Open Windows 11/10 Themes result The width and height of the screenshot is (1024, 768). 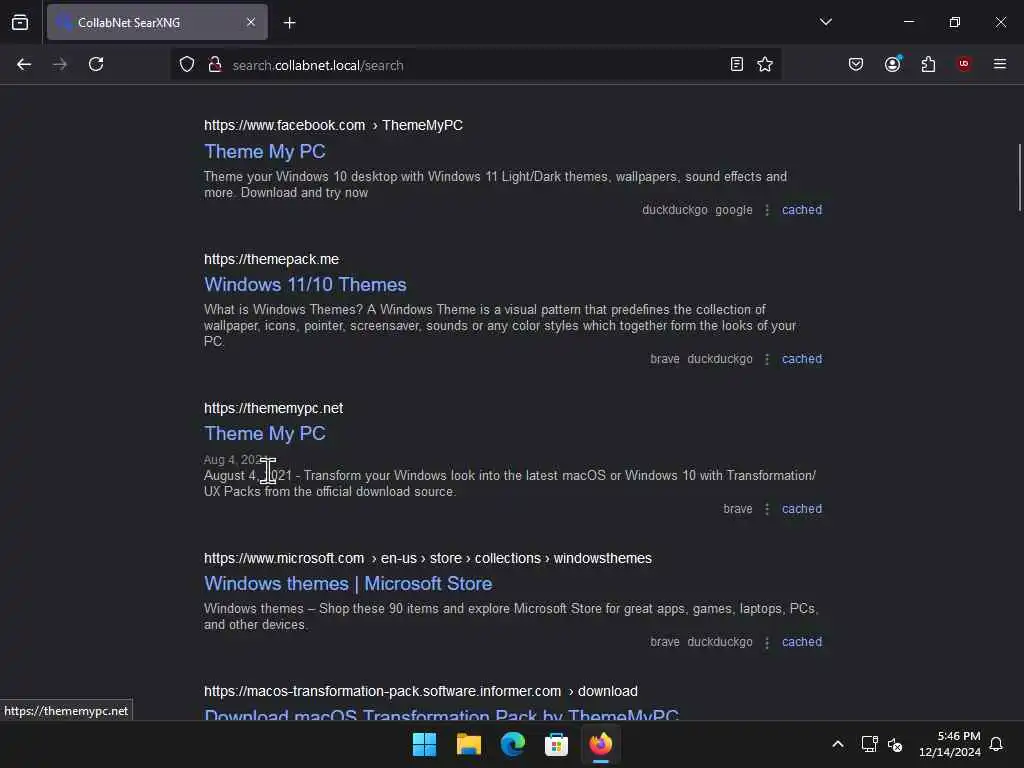[x=305, y=285]
